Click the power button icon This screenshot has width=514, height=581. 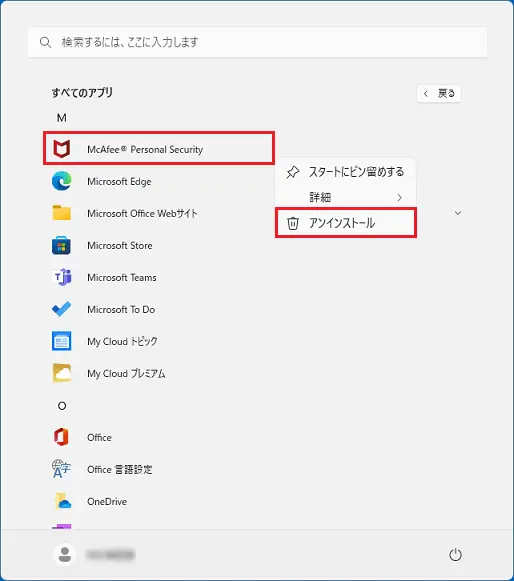tap(455, 555)
